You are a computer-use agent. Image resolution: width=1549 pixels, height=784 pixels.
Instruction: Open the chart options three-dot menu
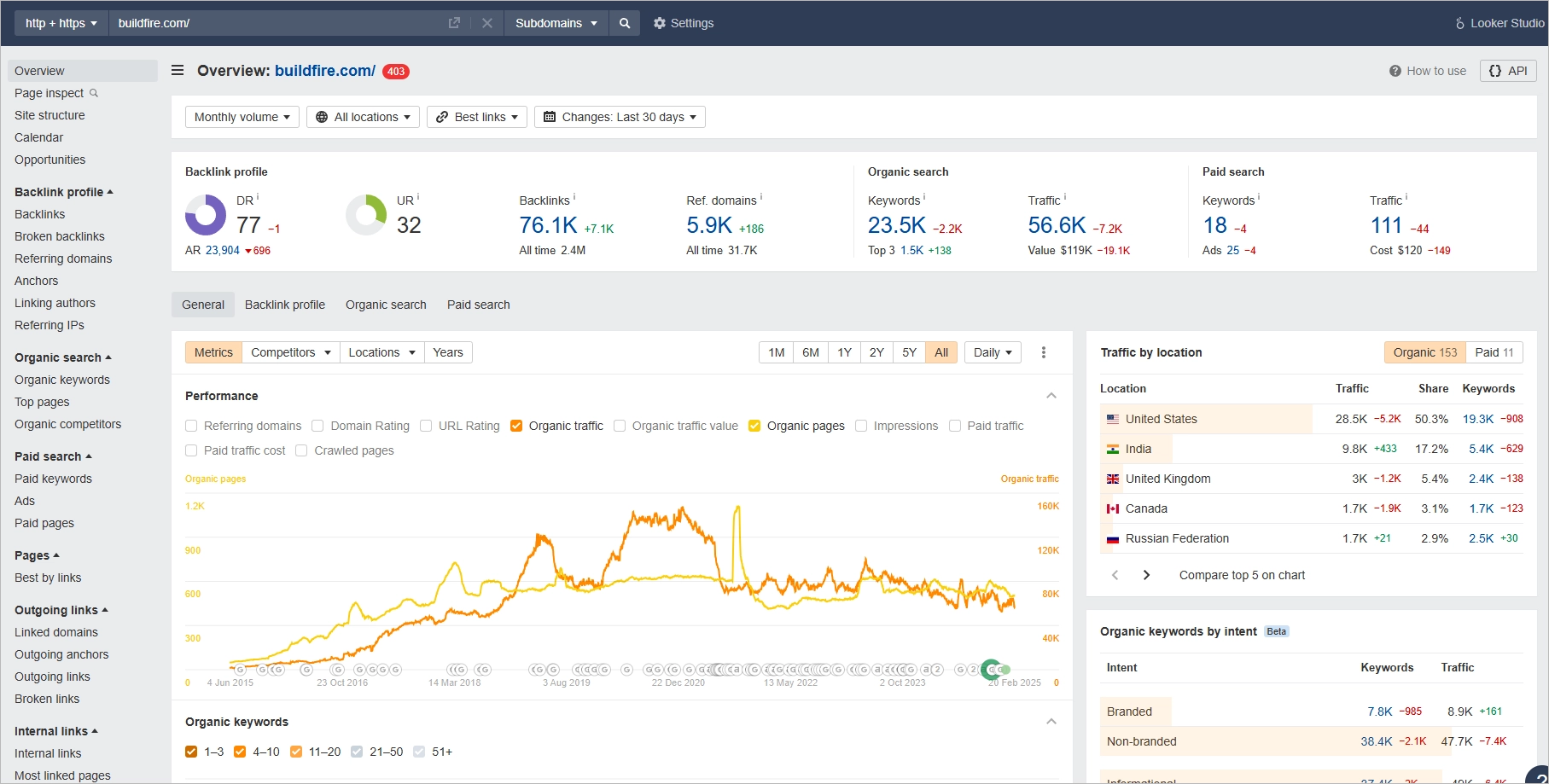1043,351
